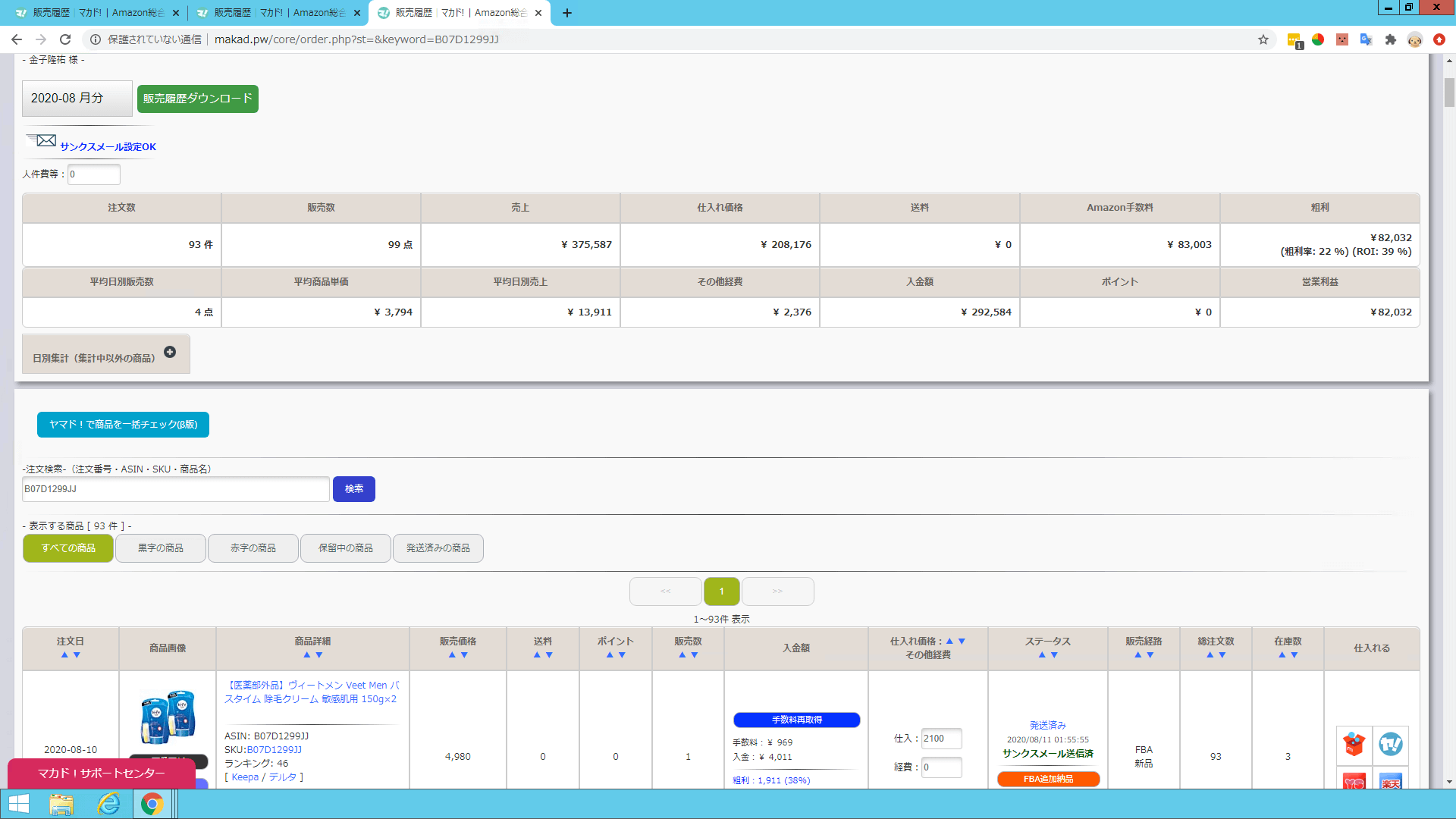
Task: Switch to Chrome in the taskbar
Action: point(152,804)
